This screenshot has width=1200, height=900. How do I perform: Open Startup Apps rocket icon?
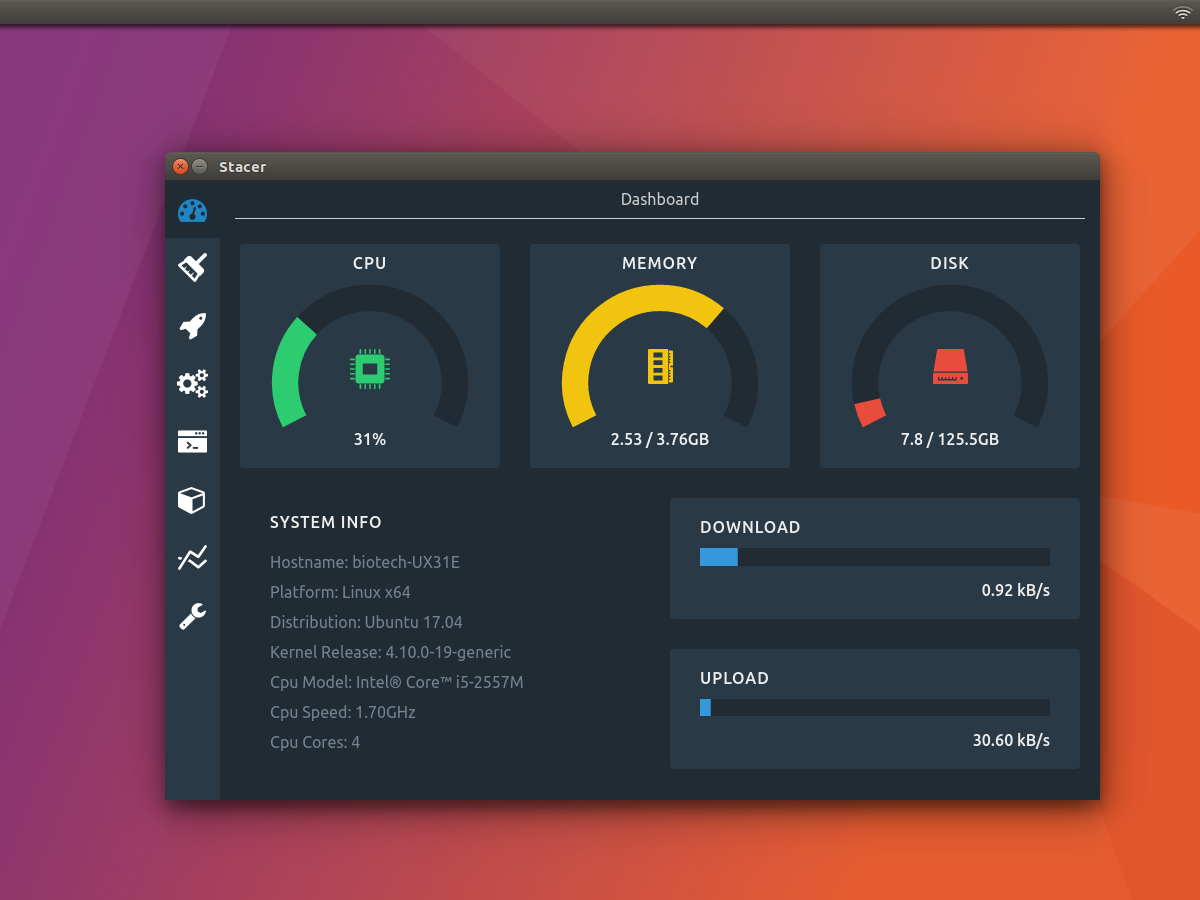[x=192, y=325]
